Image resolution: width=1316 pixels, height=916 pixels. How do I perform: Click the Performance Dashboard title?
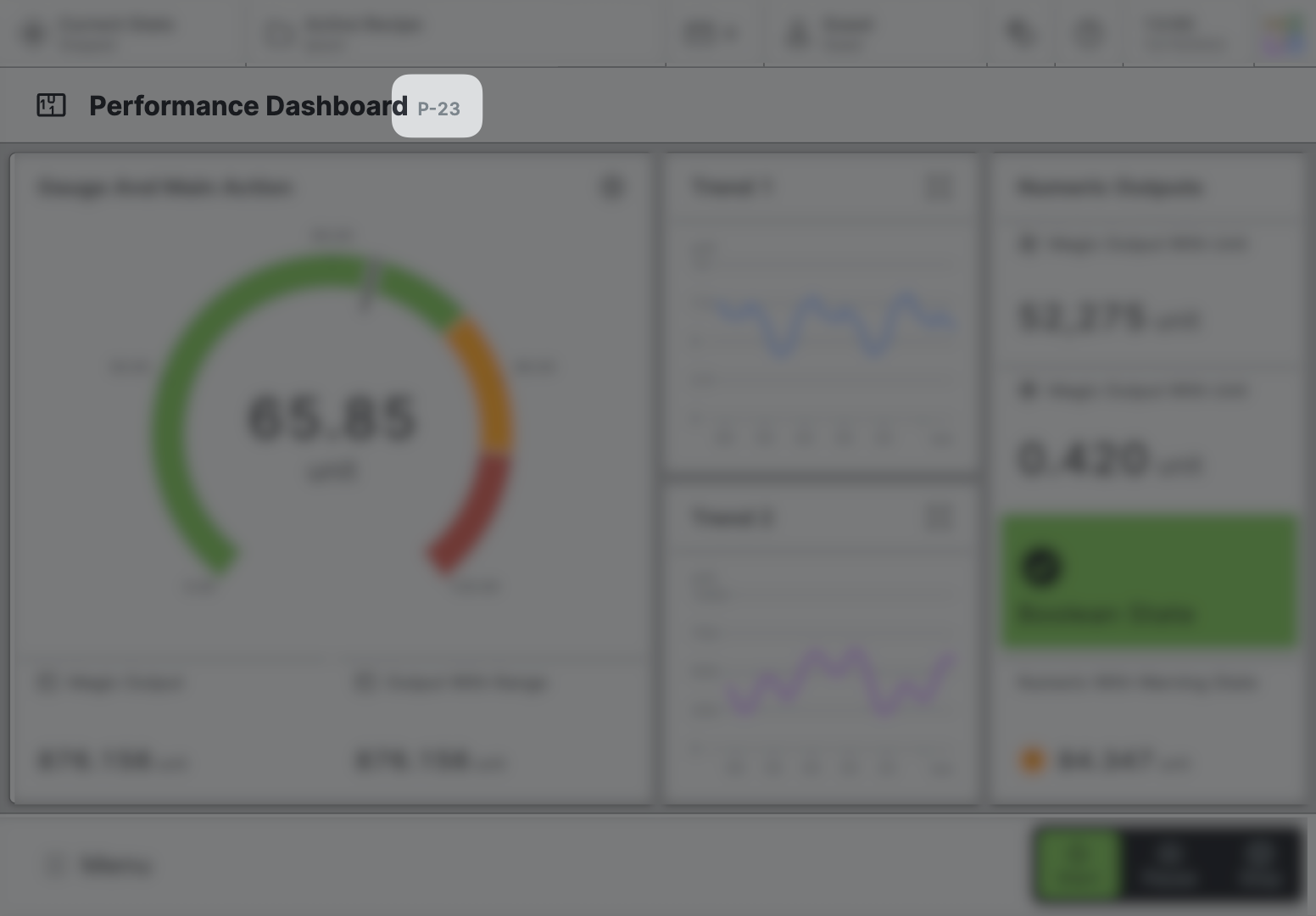pos(248,106)
